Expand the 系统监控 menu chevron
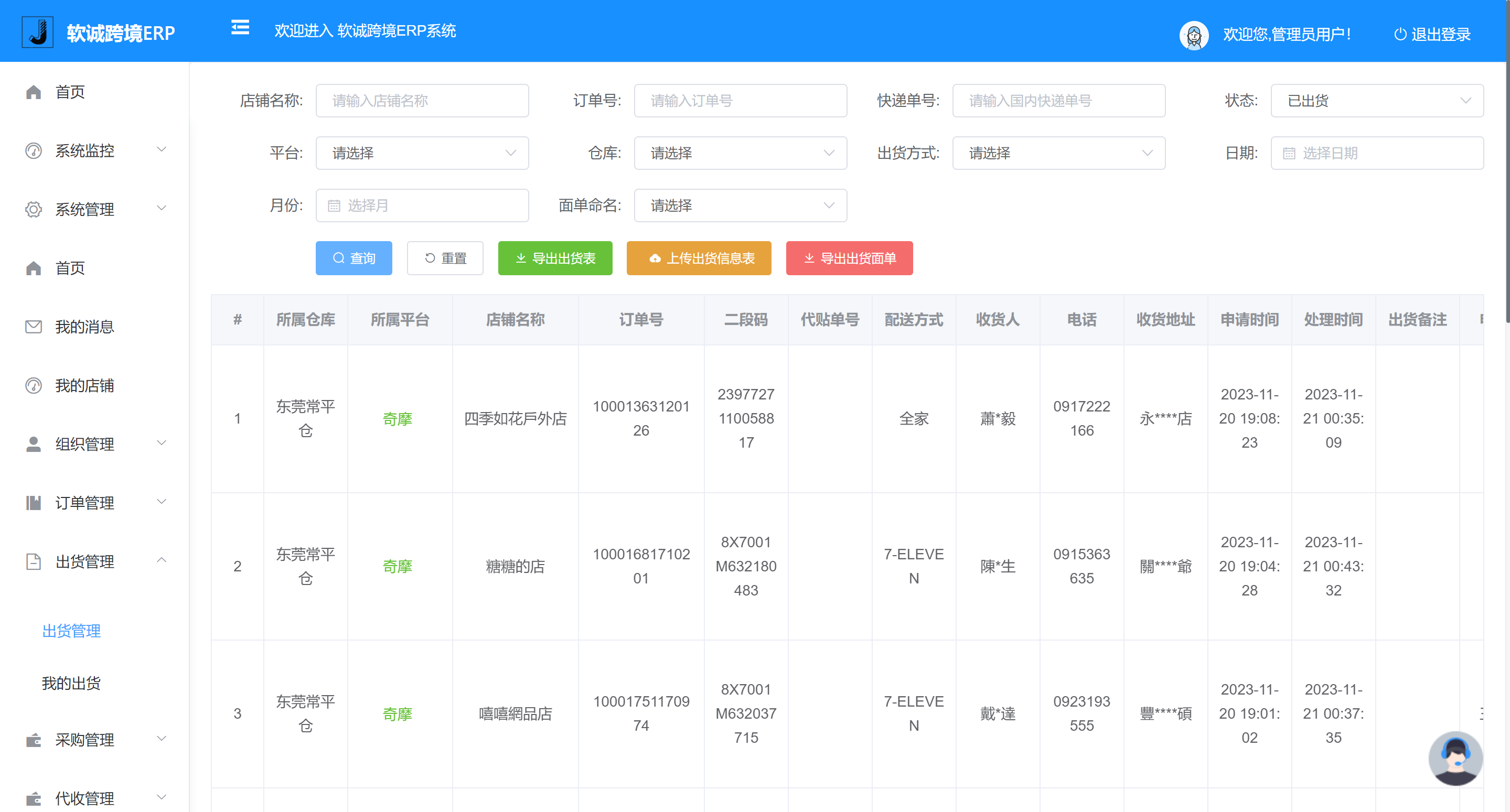The image size is (1510, 812). pos(162,149)
